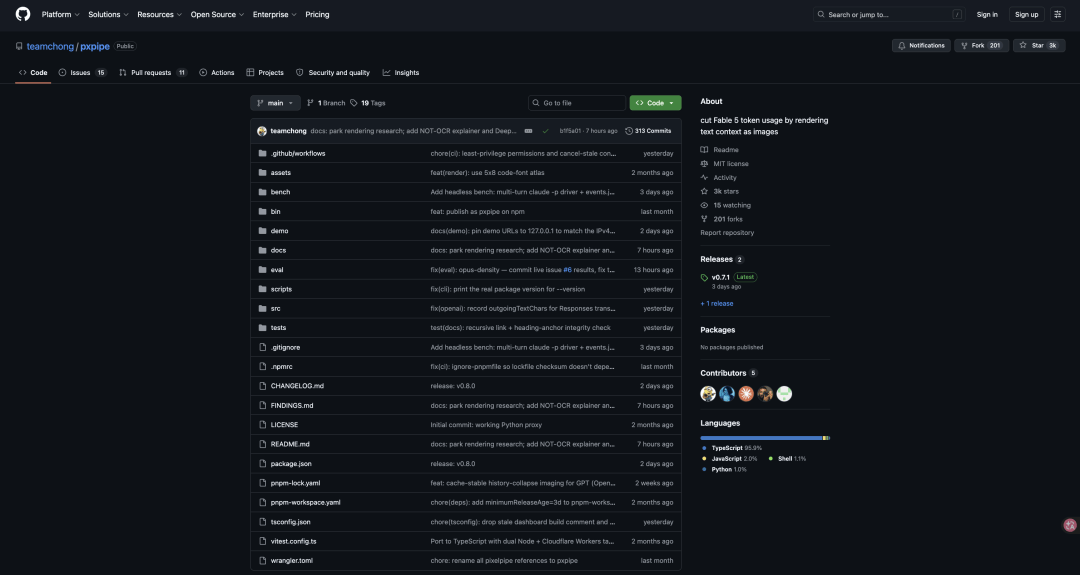Expand the commit message ellipsis button
This screenshot has width=1080, height=575.
[528, 131]
